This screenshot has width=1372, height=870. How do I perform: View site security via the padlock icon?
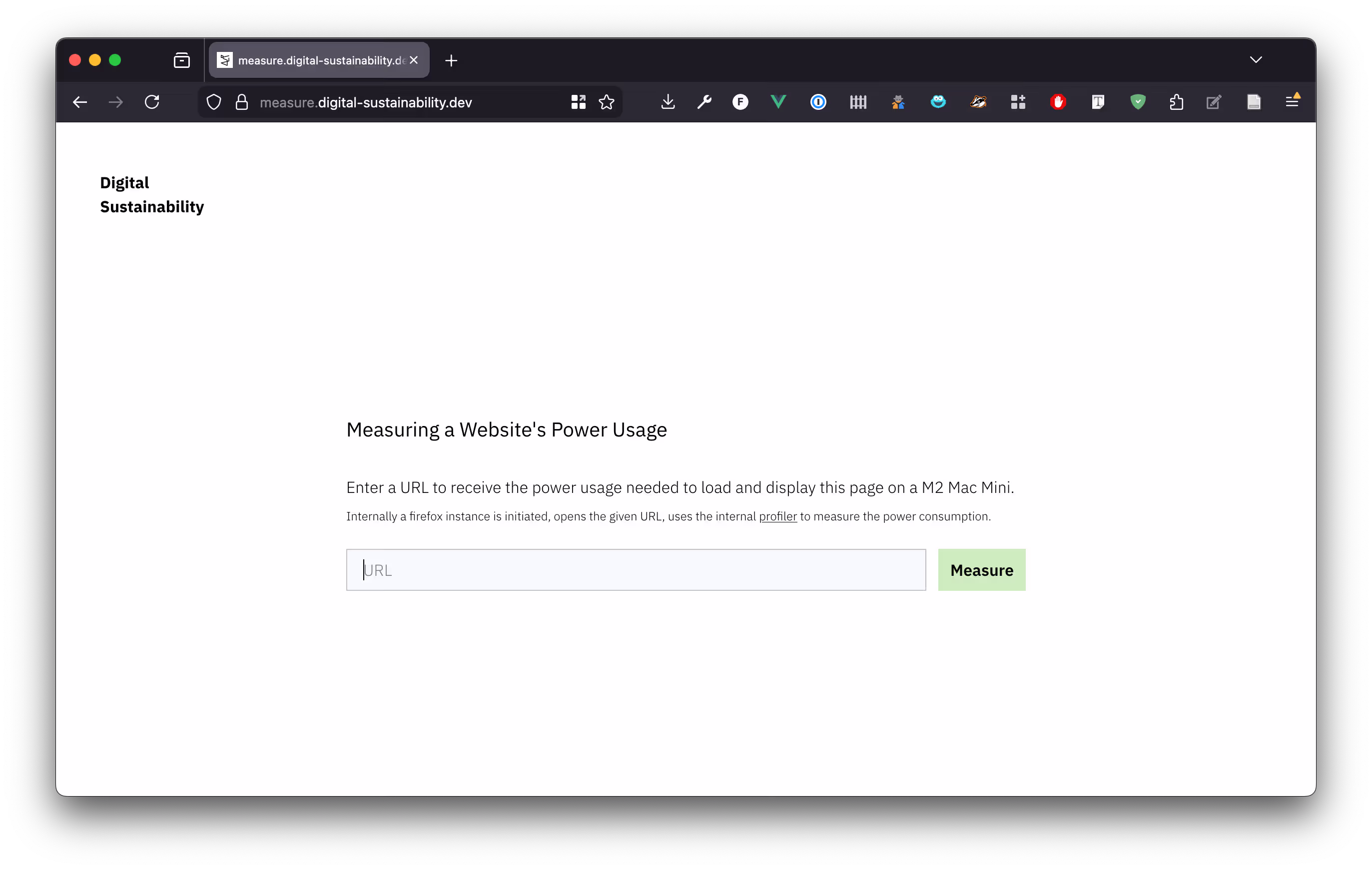(x=242, y=102)
